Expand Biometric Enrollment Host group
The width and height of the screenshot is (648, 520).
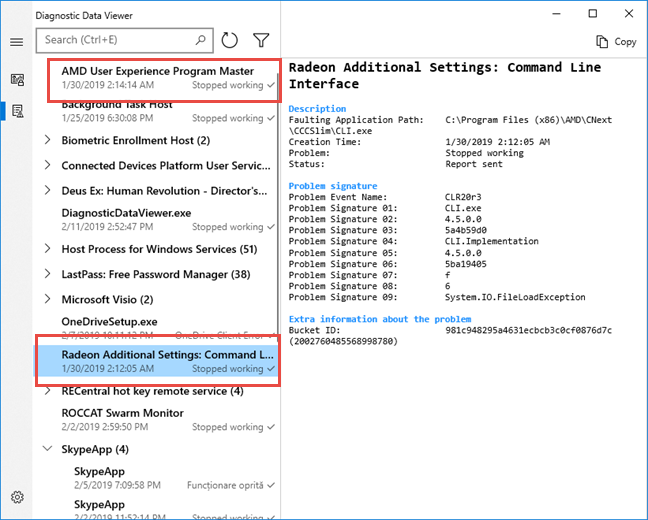(48, 140)
